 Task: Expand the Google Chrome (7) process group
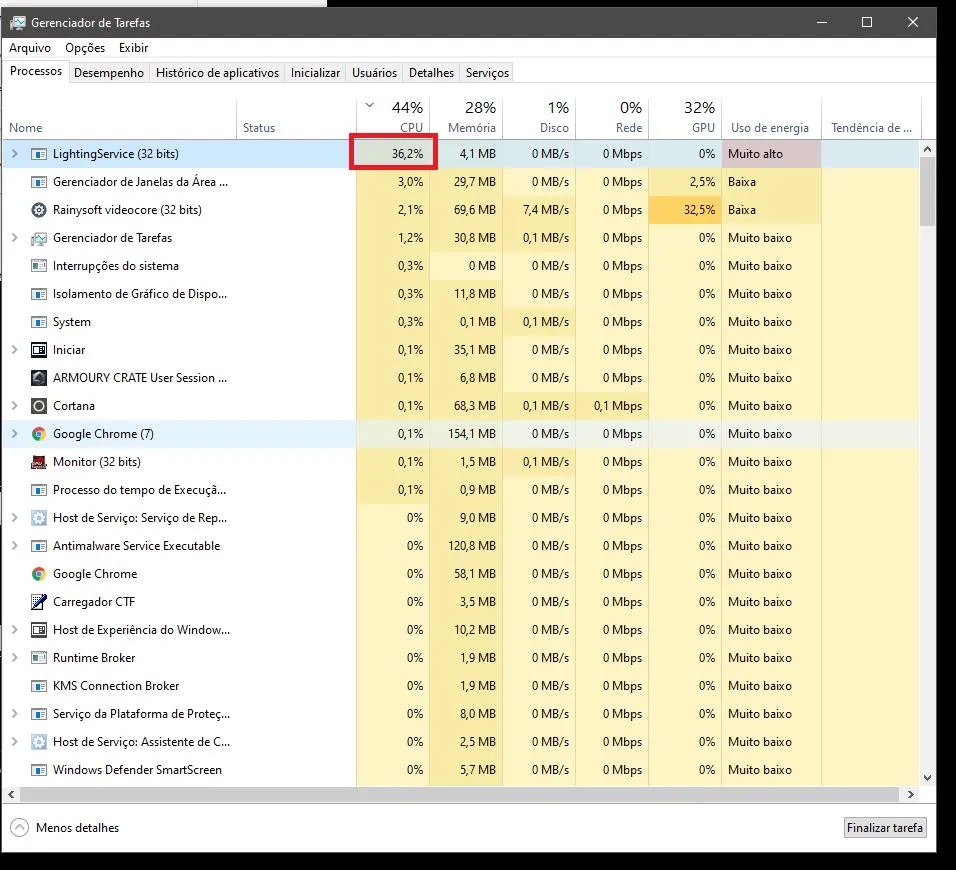(15, 433)
